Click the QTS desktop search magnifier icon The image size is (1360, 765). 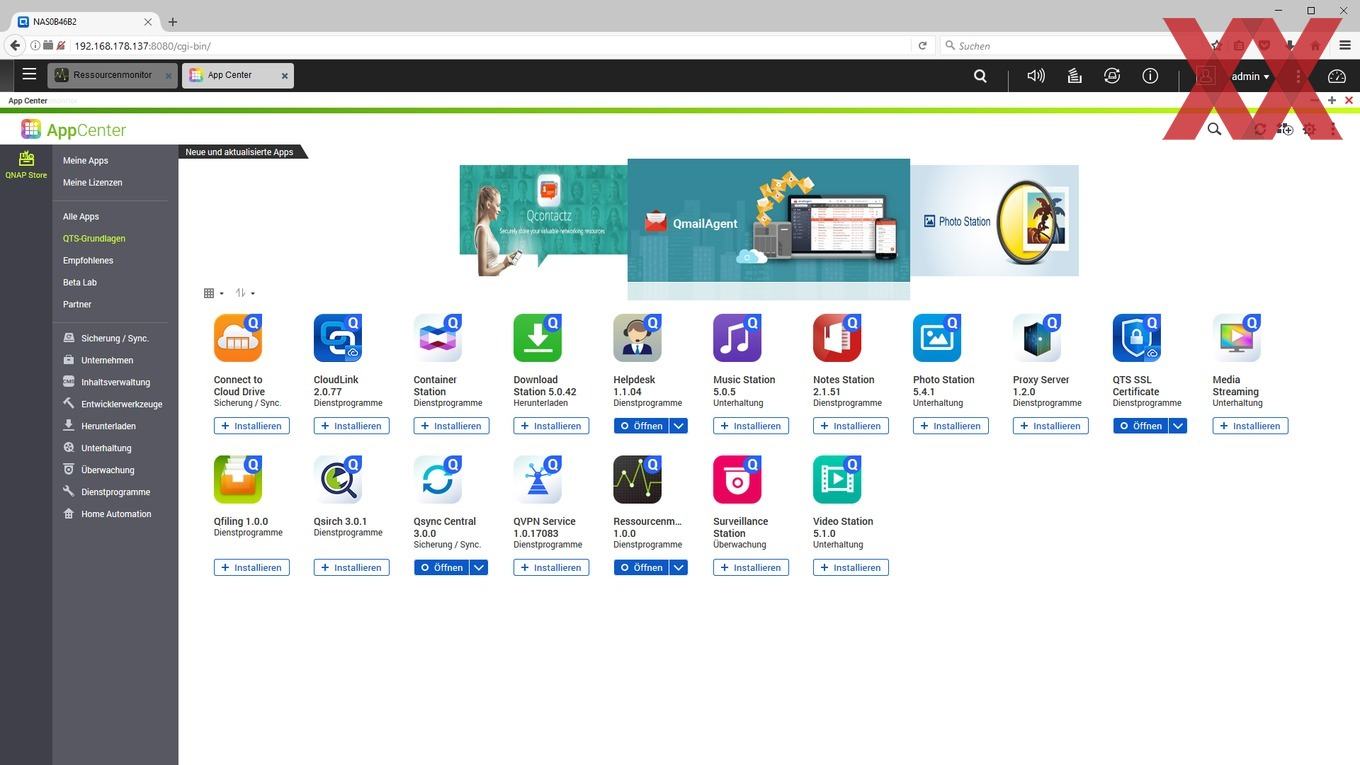(x=980, y=76)
